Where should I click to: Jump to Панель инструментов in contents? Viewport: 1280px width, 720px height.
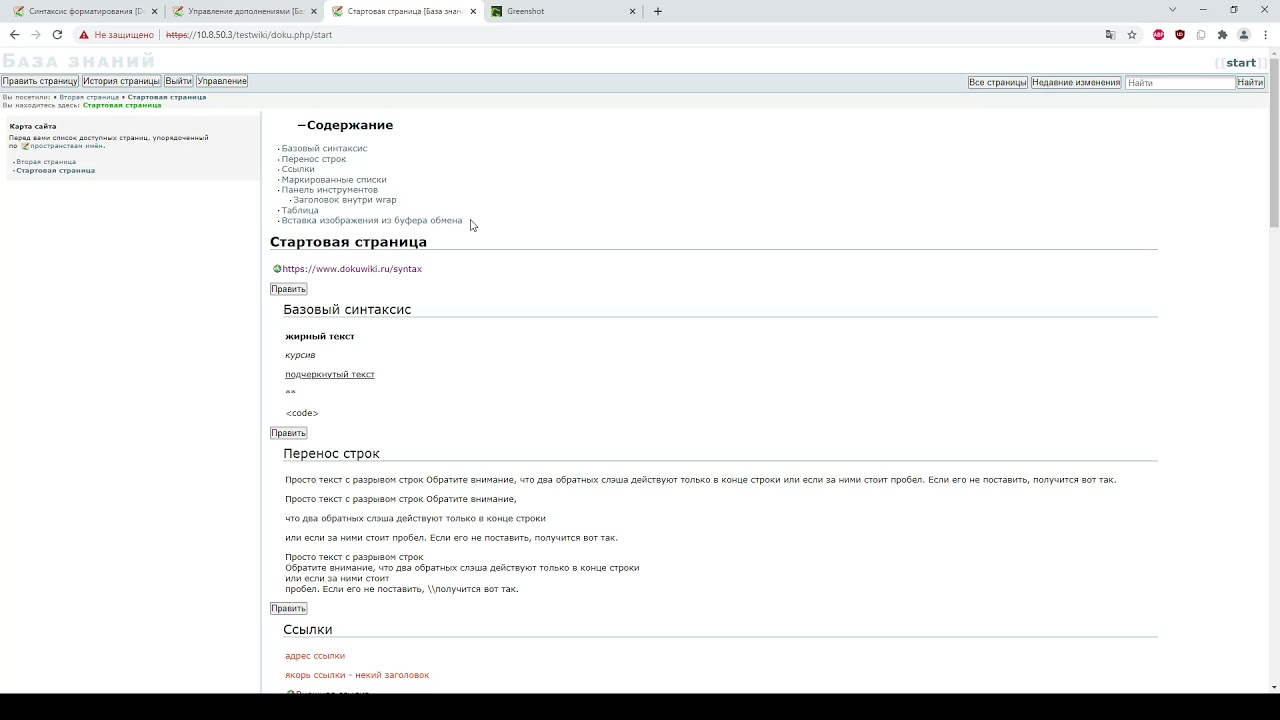(330, 190)
